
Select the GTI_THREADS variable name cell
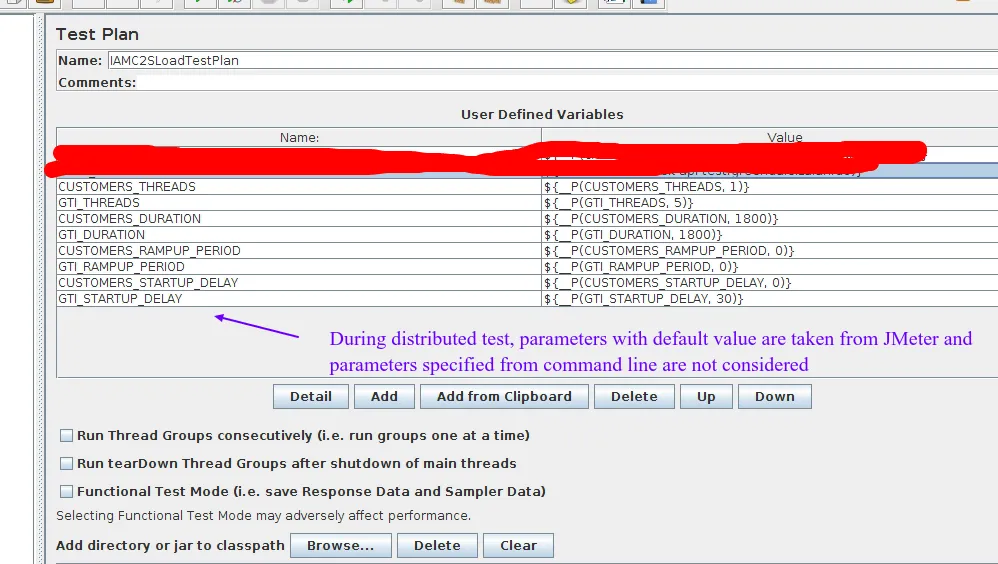[x=299, y=202]
